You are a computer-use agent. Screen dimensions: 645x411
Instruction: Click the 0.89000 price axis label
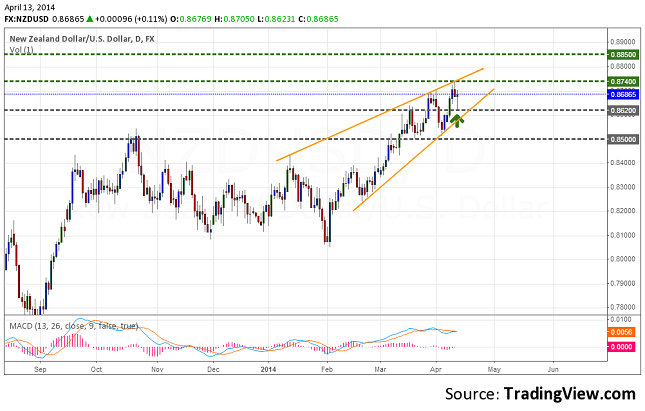[x=624, y=42]
